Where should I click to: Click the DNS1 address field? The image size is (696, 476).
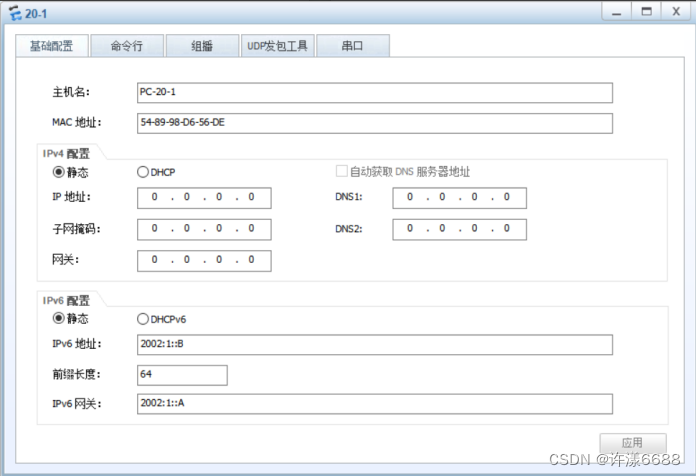459,198
